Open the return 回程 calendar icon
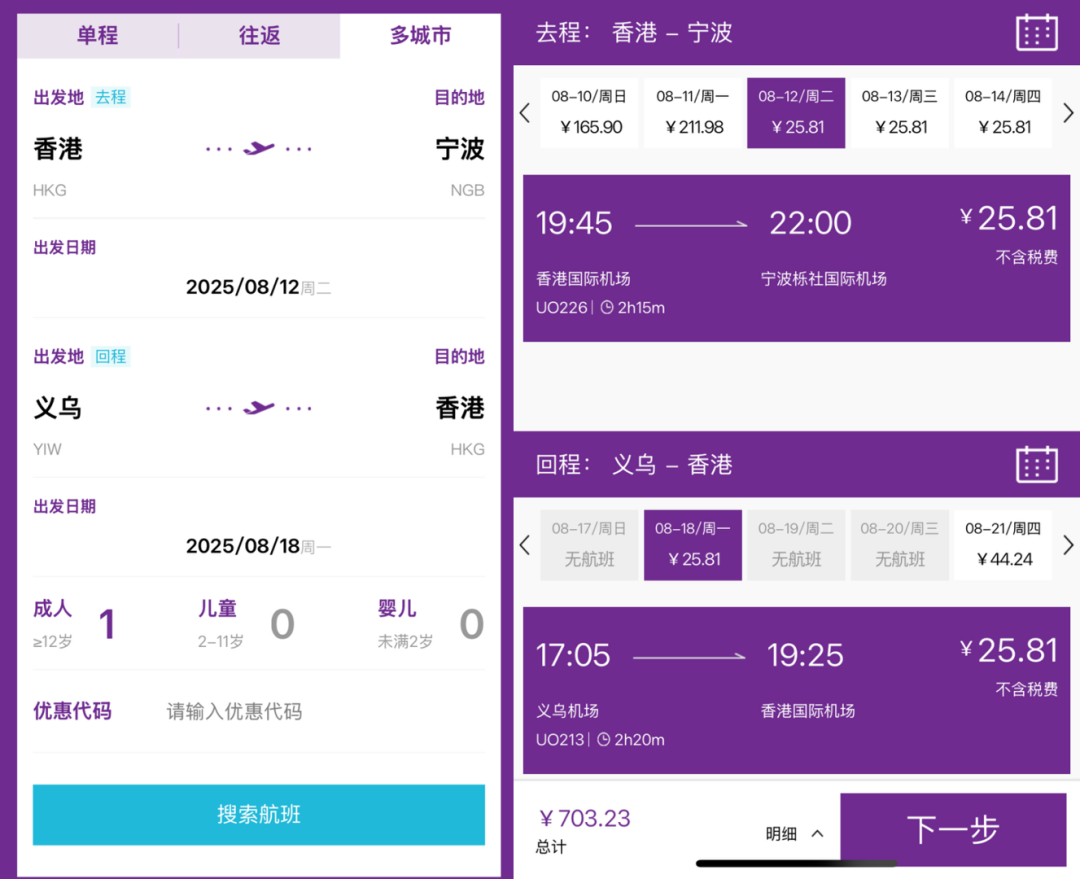The height and width of the screenshot is (879, 1080). (1036, 463)
